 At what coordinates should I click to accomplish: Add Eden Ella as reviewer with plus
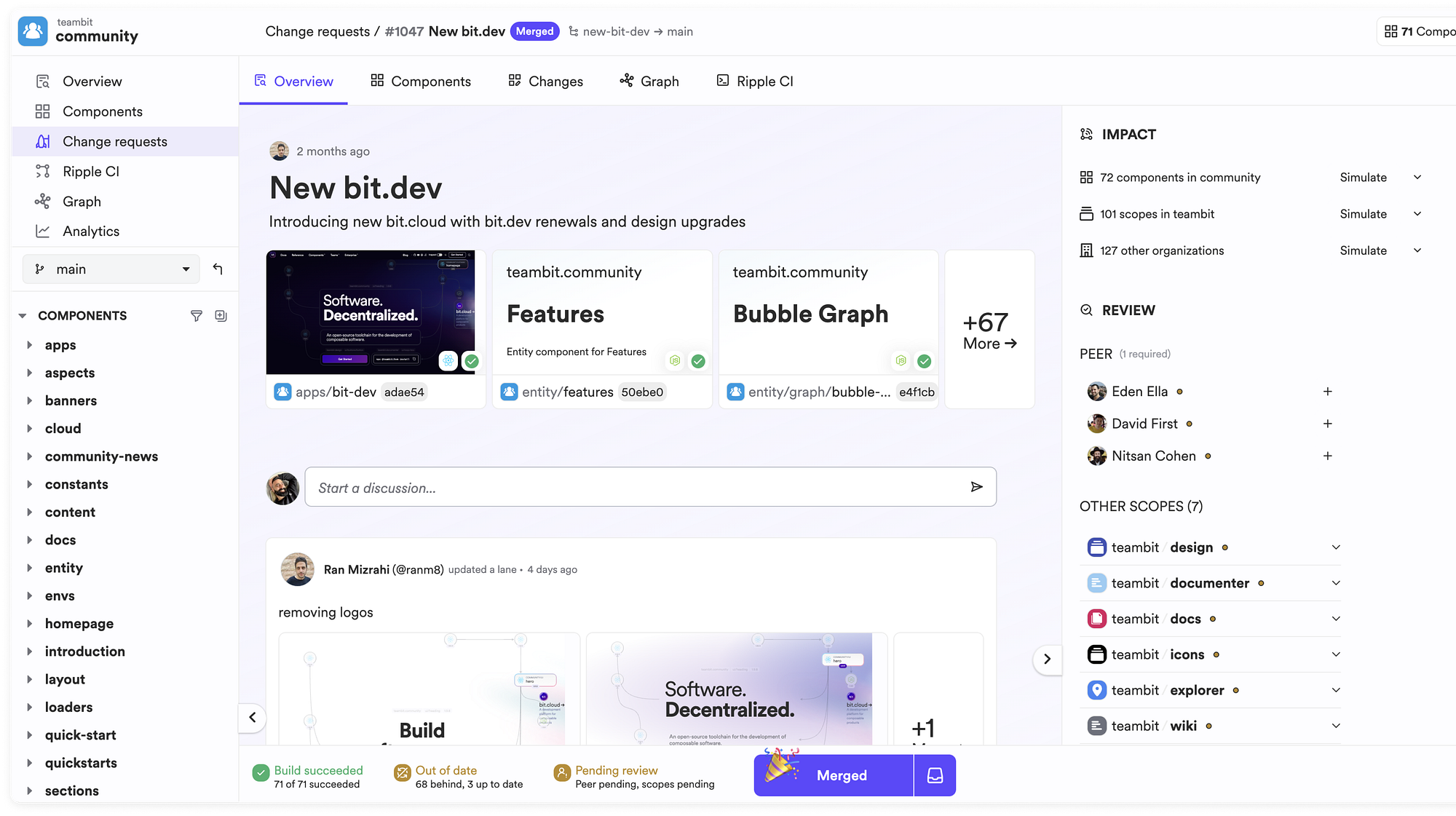1328,392
